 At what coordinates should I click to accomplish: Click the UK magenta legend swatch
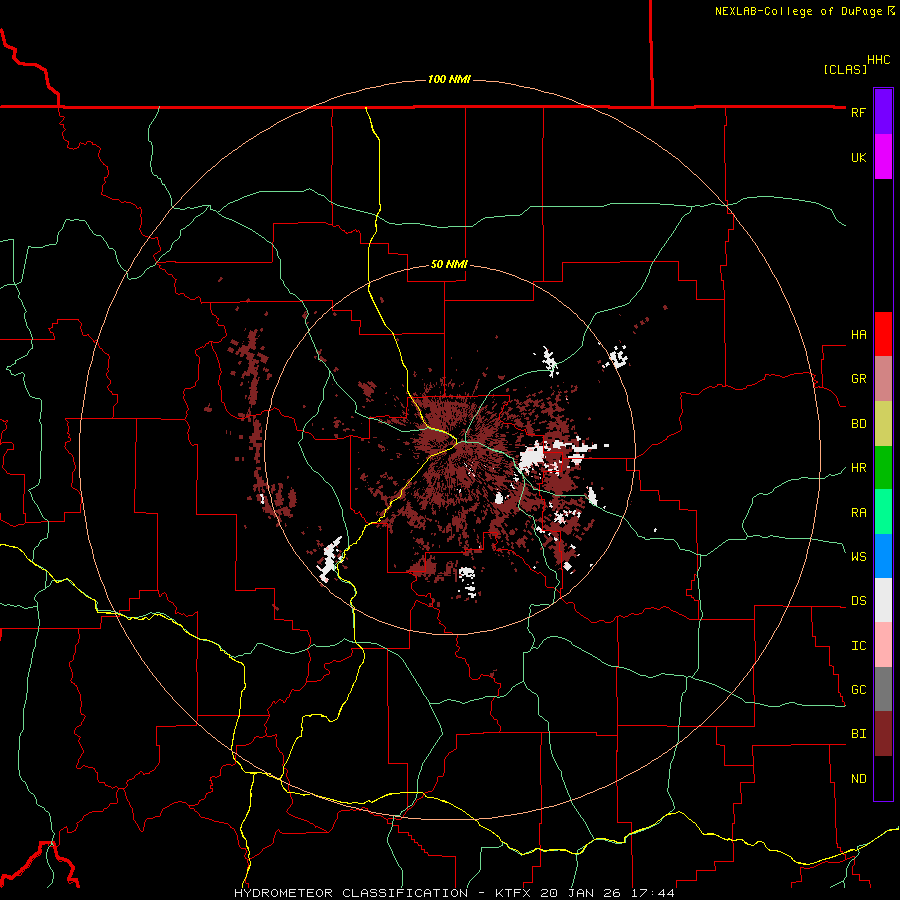click(x=883, y=157)
